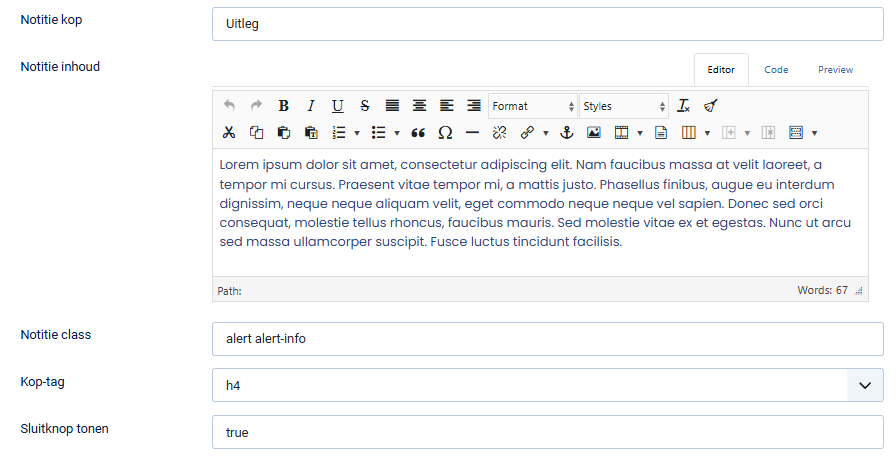Viewport: 896px width, 466px height.
Task: Toggle strikethrough formatting
Action: 365,106
